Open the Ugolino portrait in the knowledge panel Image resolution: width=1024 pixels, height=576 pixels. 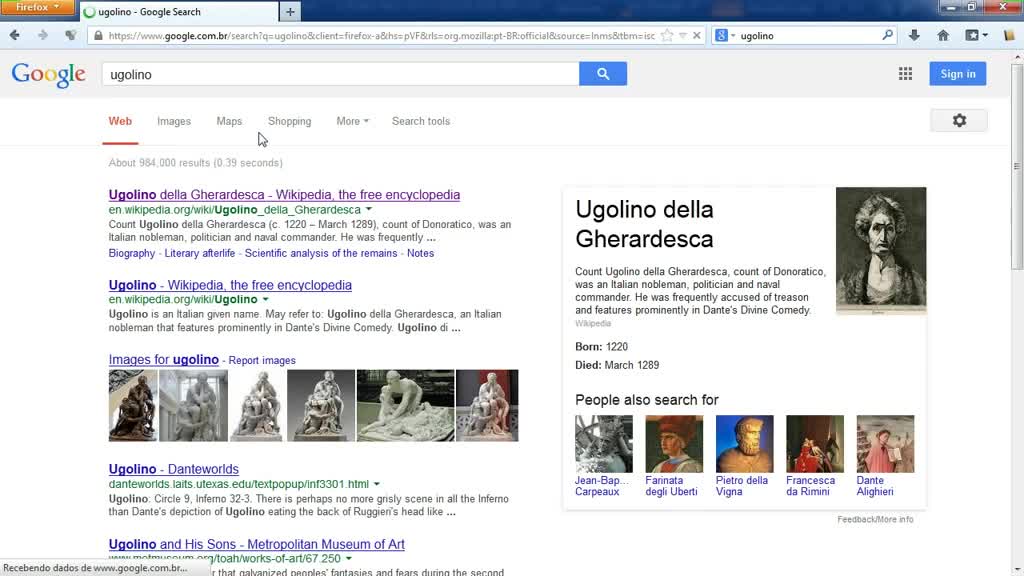click(880, 251)
